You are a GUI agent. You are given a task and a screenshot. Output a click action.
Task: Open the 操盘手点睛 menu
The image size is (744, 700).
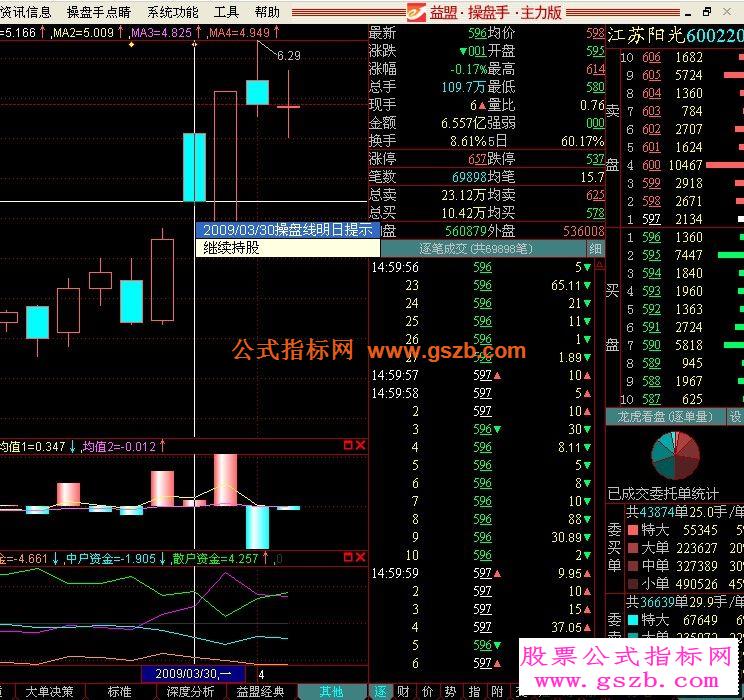[x=98, y=11]
